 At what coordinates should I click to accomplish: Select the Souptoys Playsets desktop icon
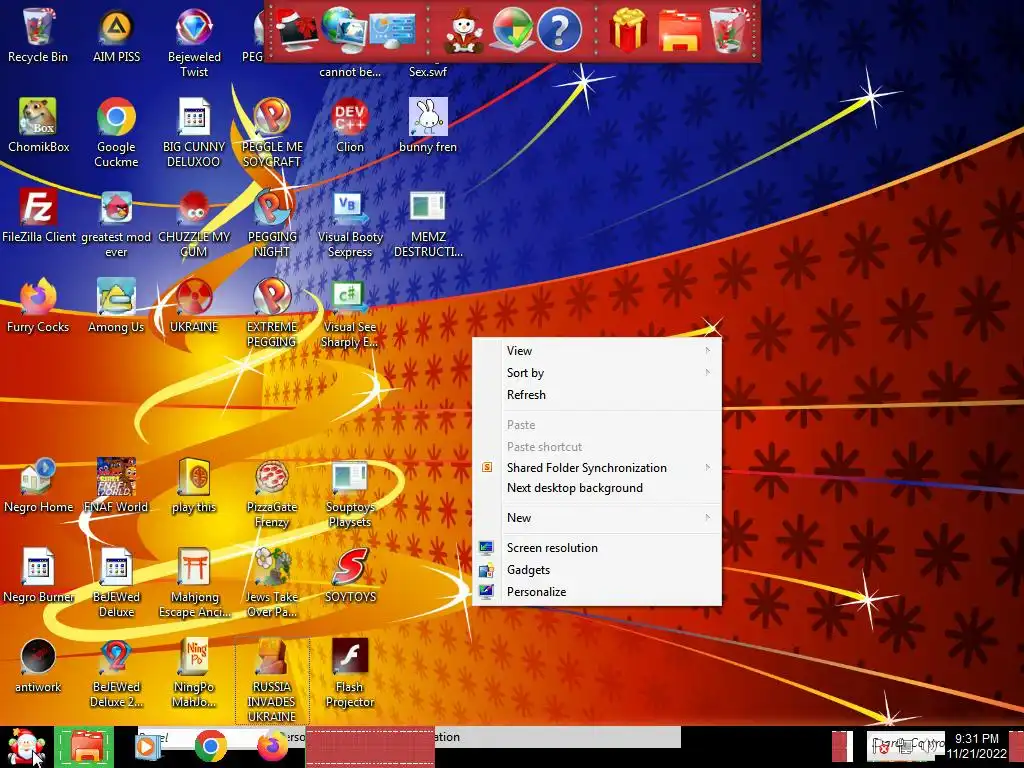[x=350, y=494]
